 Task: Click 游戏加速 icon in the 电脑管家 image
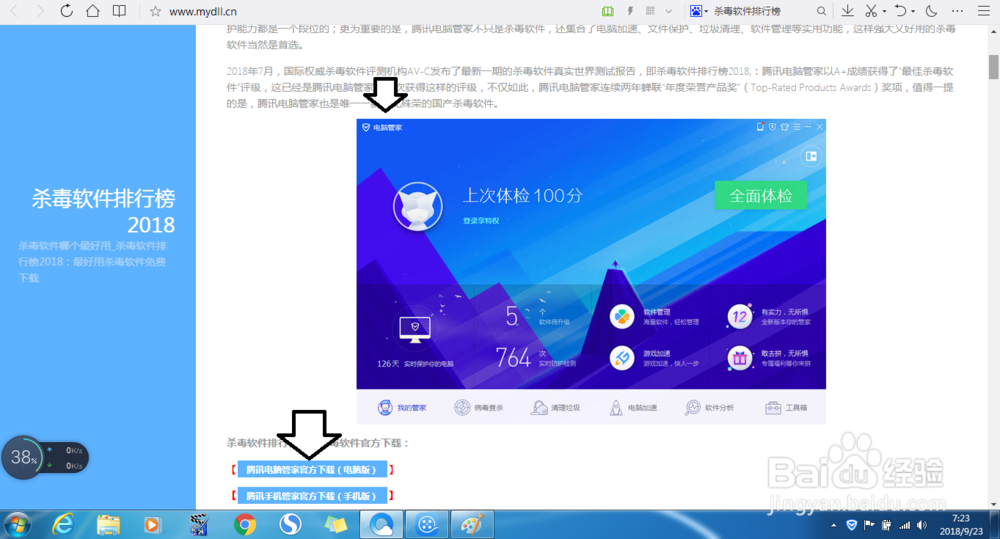[x=622, y=358]
